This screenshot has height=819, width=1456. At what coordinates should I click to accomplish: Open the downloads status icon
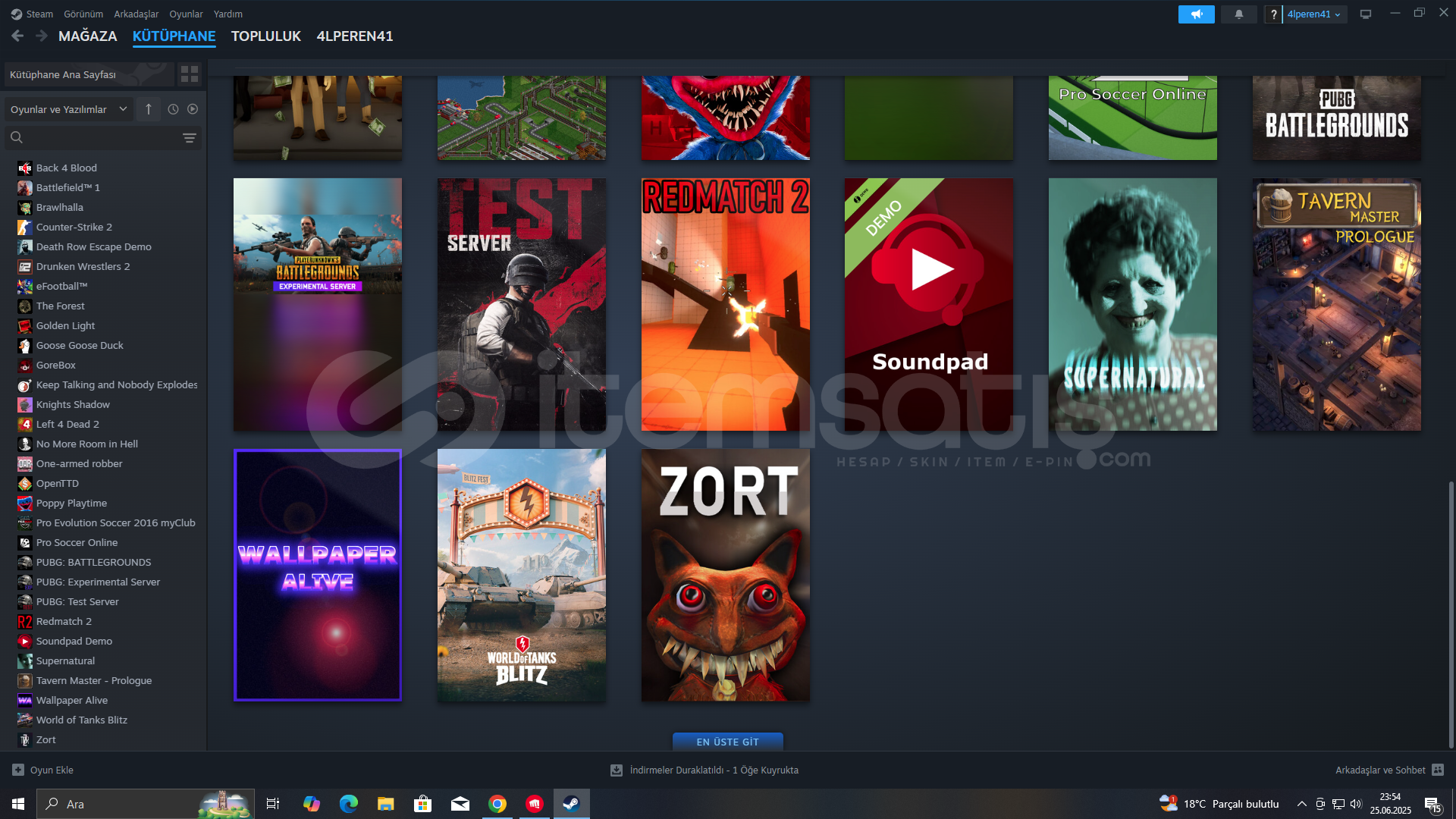pyautogui.click(x=617, y=770)
